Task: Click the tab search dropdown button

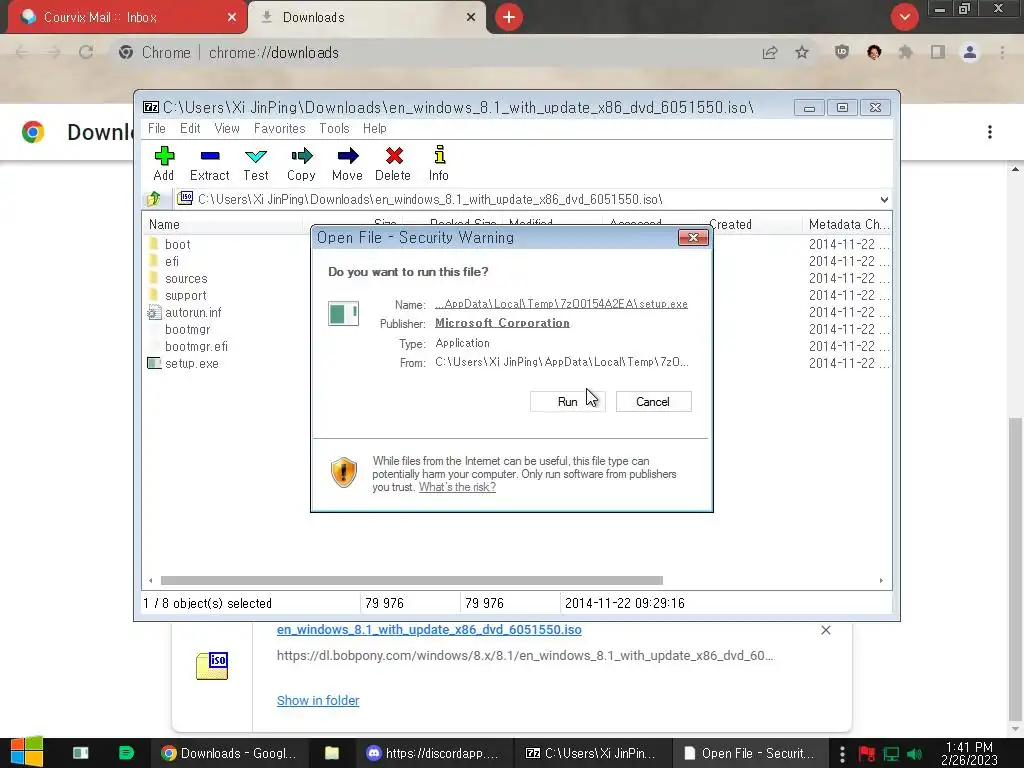Action: 904,17
